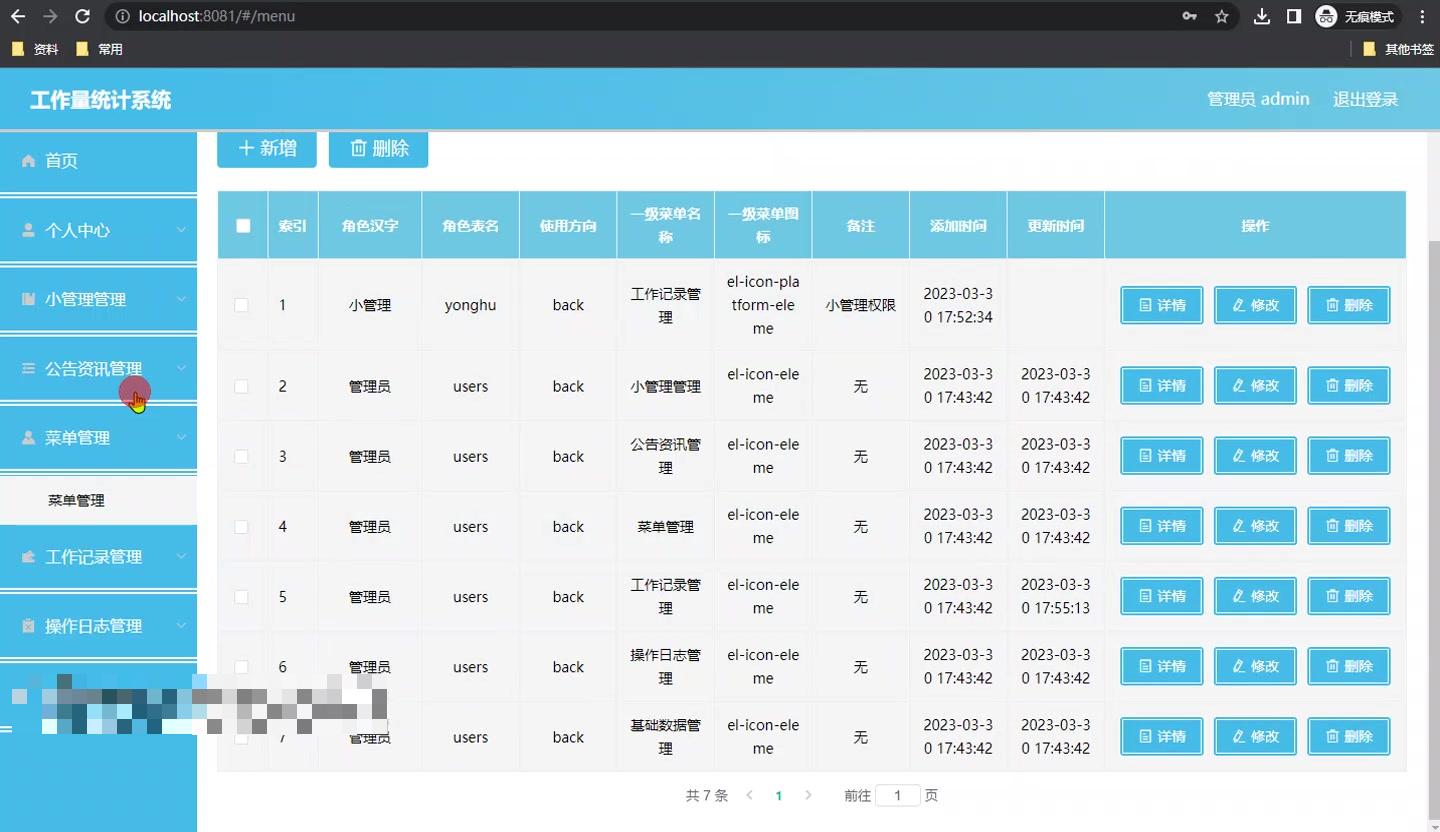This screenshot has width=1440, height=832.
Task: Click page 1 in the pagination control
Action: [778, 795]
